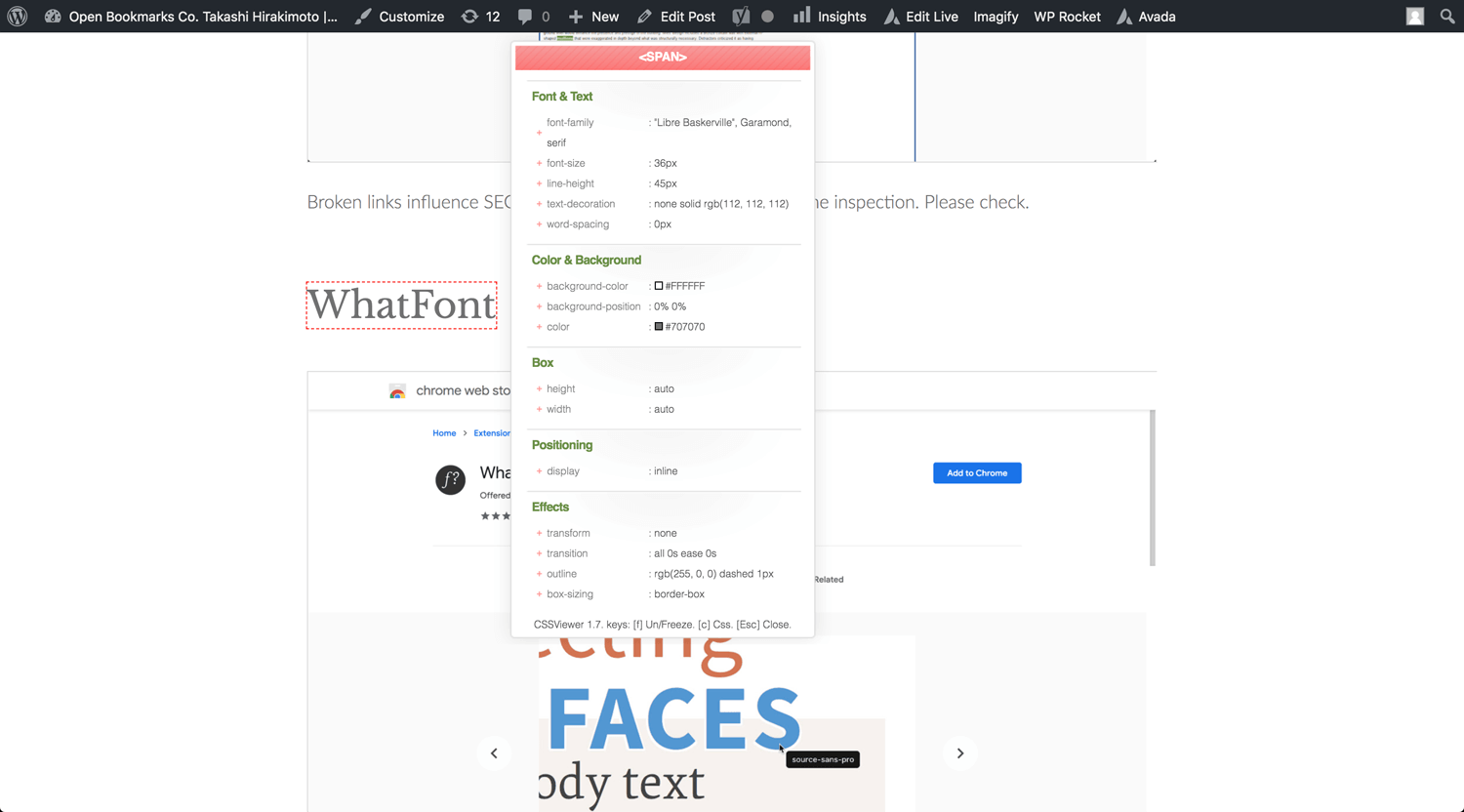Screen dimensions: 1464x812
Task: Click the chrome web store logo
Action: [x=397, y=390]
